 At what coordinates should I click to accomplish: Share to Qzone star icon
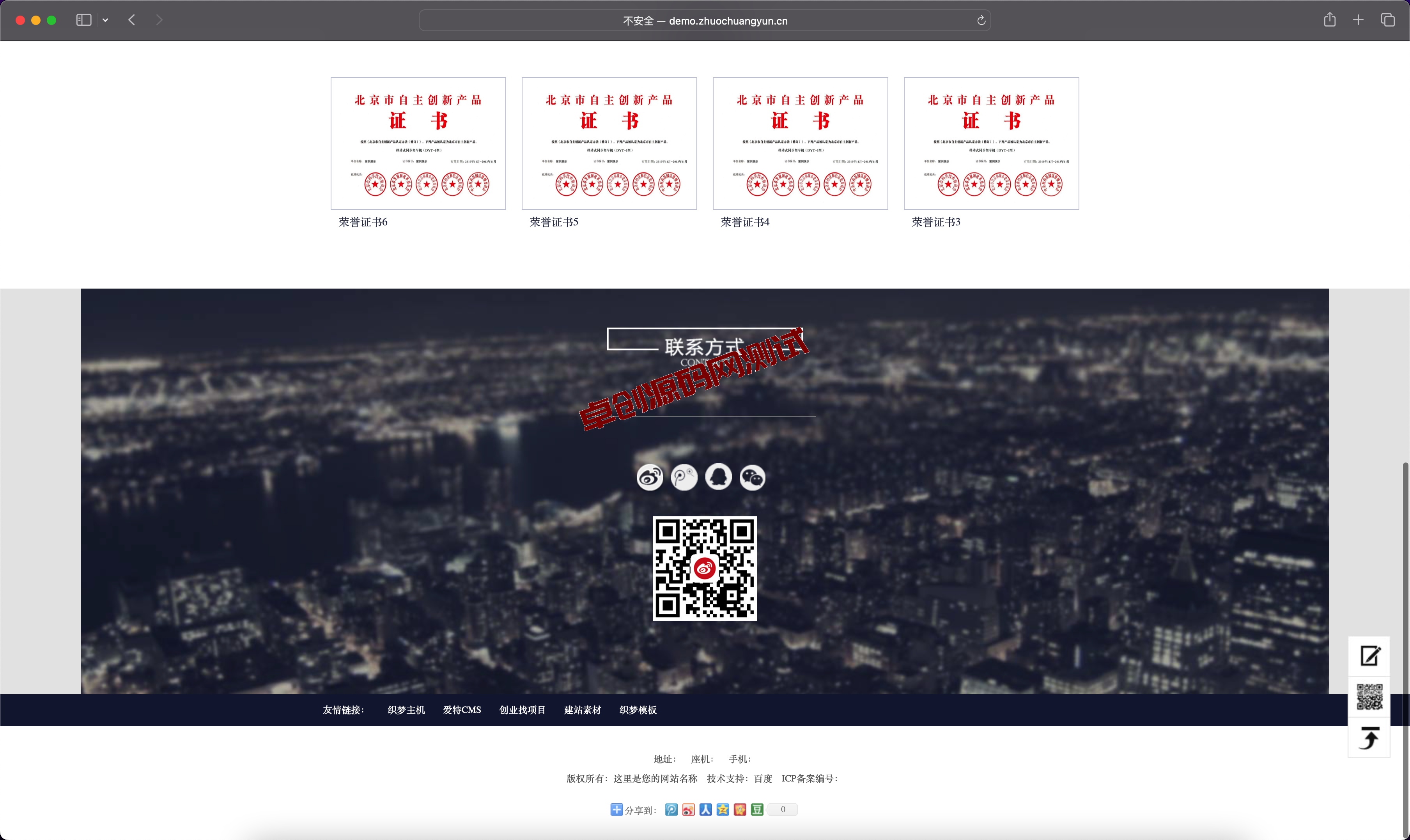[x=723, y=810]
